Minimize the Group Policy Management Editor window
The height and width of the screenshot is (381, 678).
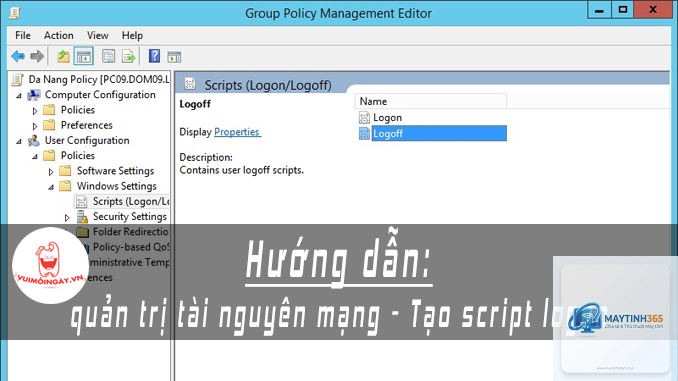pos(599,10)
